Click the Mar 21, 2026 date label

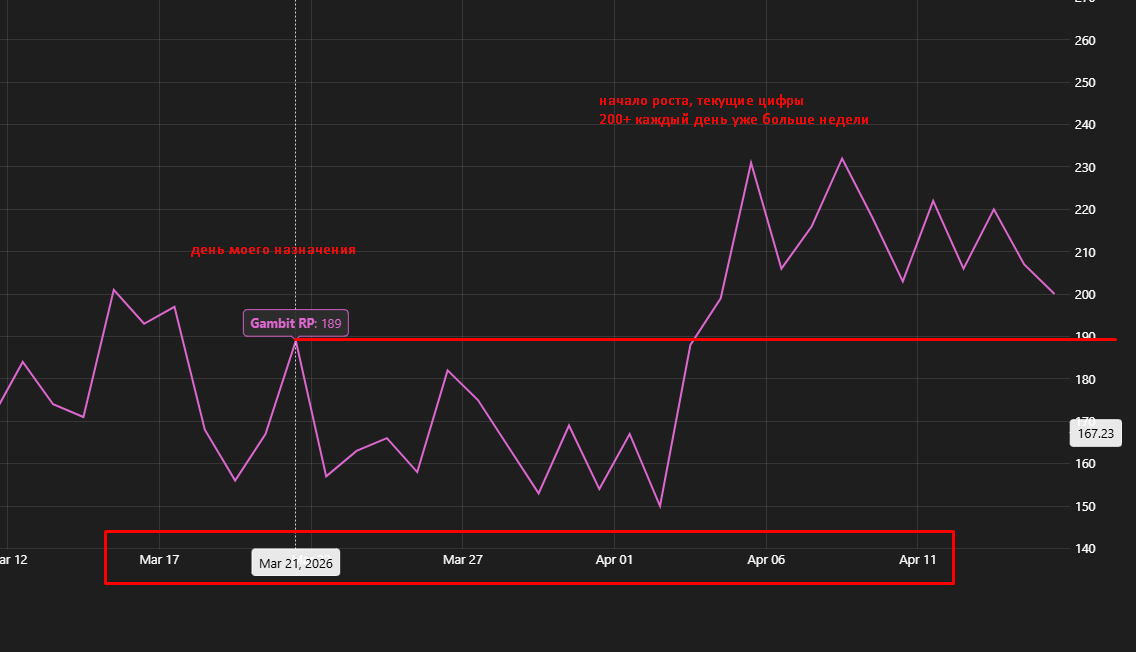(x=295, y=563)
